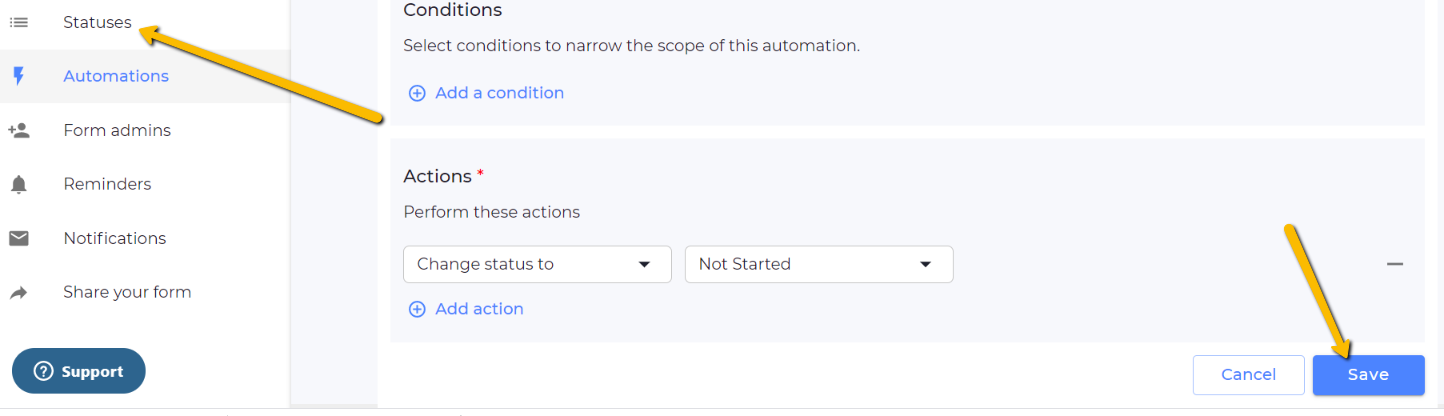The width and height of the screenshot is (1444, 416).
Task: Click the Share your form arrow icon
Action: [19, 292]
